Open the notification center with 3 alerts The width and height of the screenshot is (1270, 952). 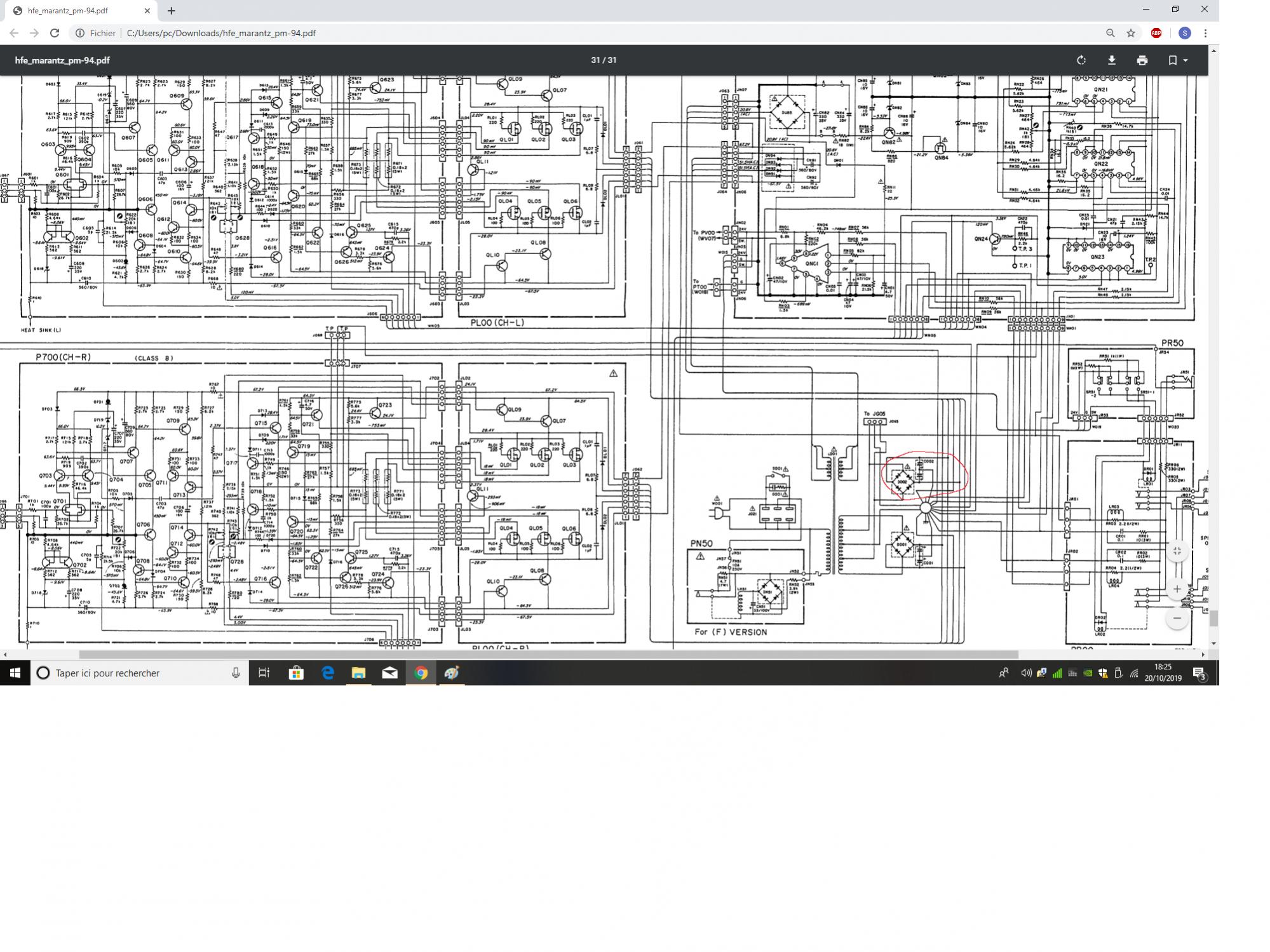click(1199, 673)
